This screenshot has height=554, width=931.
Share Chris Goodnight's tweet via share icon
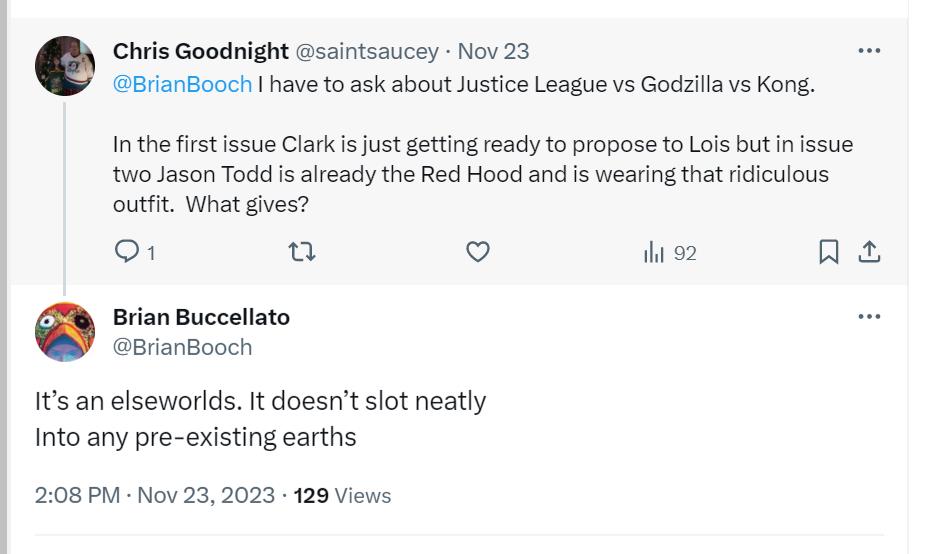869,252
